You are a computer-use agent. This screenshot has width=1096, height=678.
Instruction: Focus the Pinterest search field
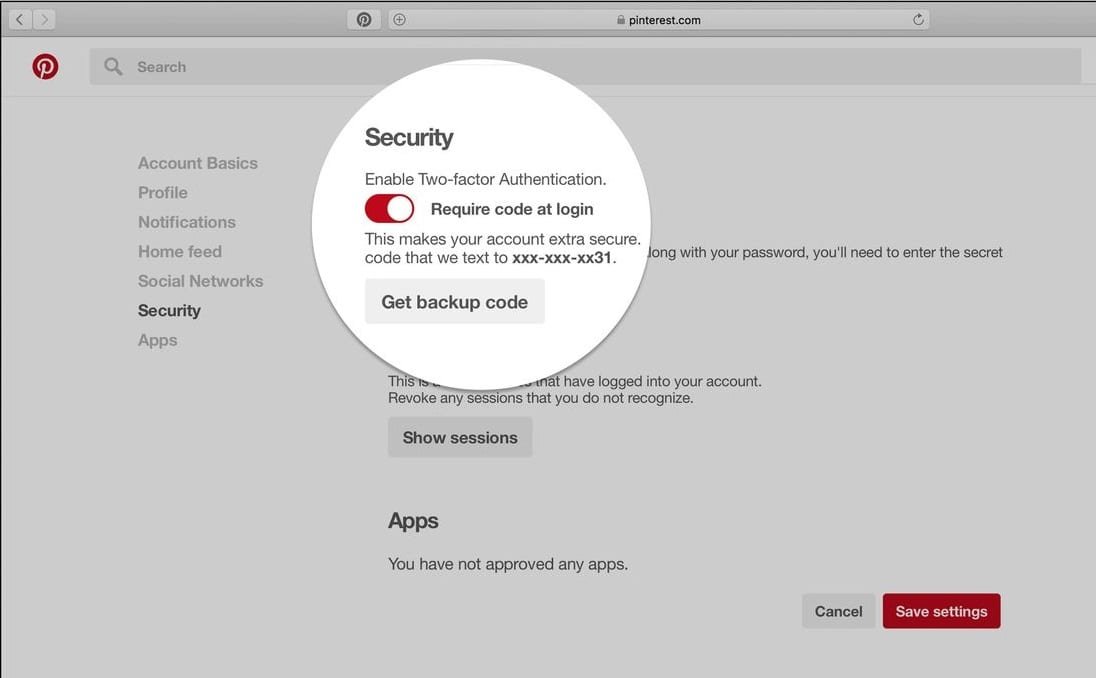(x=600, y=67)
